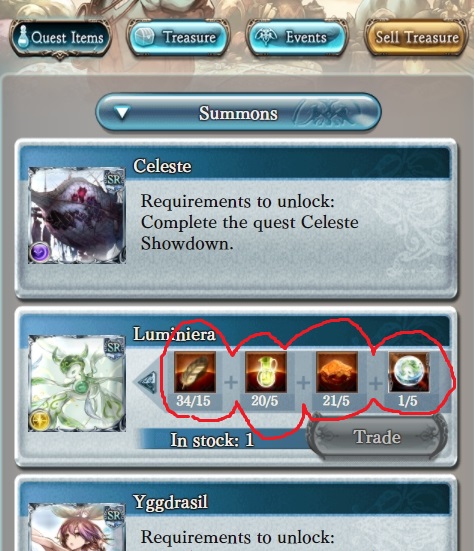Click the feather material icon
474x551 pixels.
coord(195,372)
